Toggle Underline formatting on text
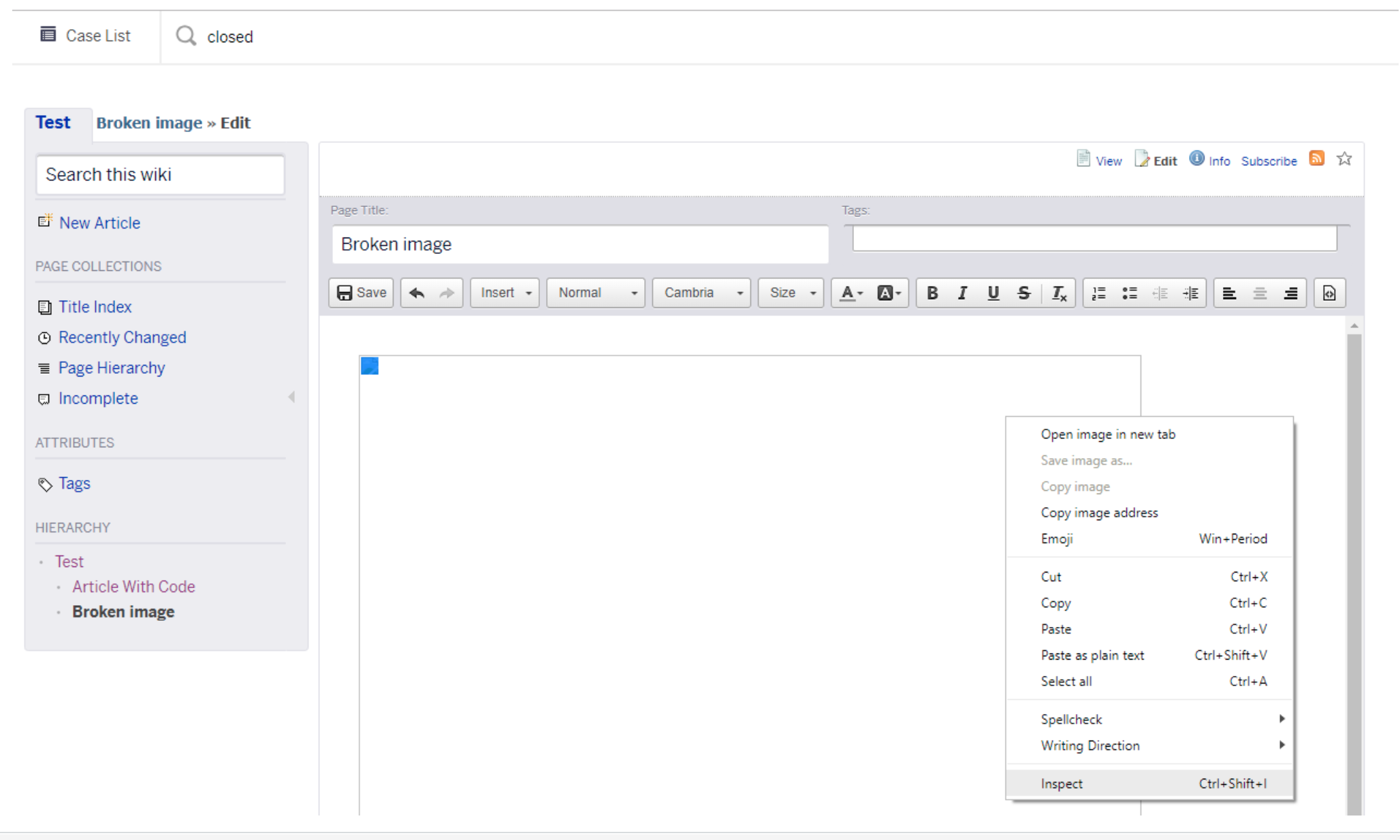The image size is (1400, 840). 993,292
